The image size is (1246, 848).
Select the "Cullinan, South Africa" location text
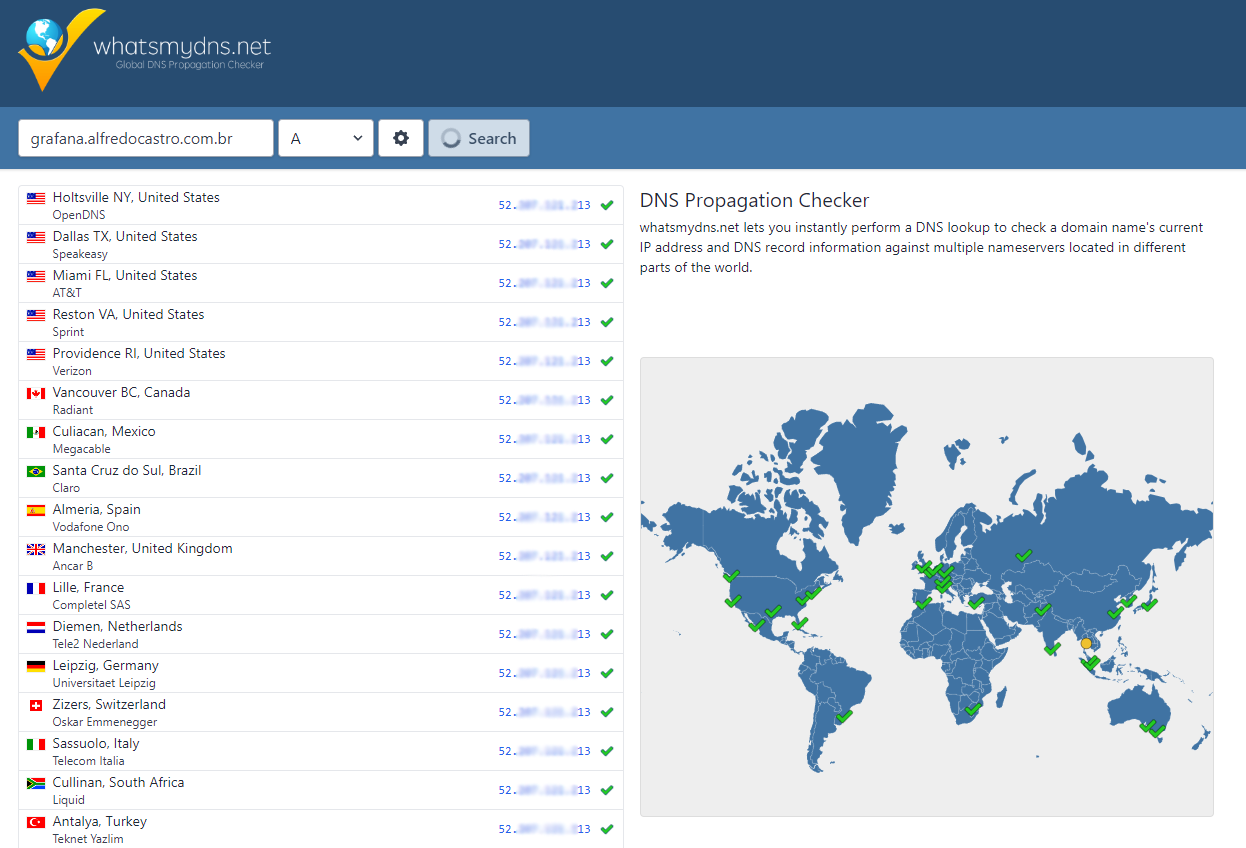pyautogui.click(x=119, y=782)
